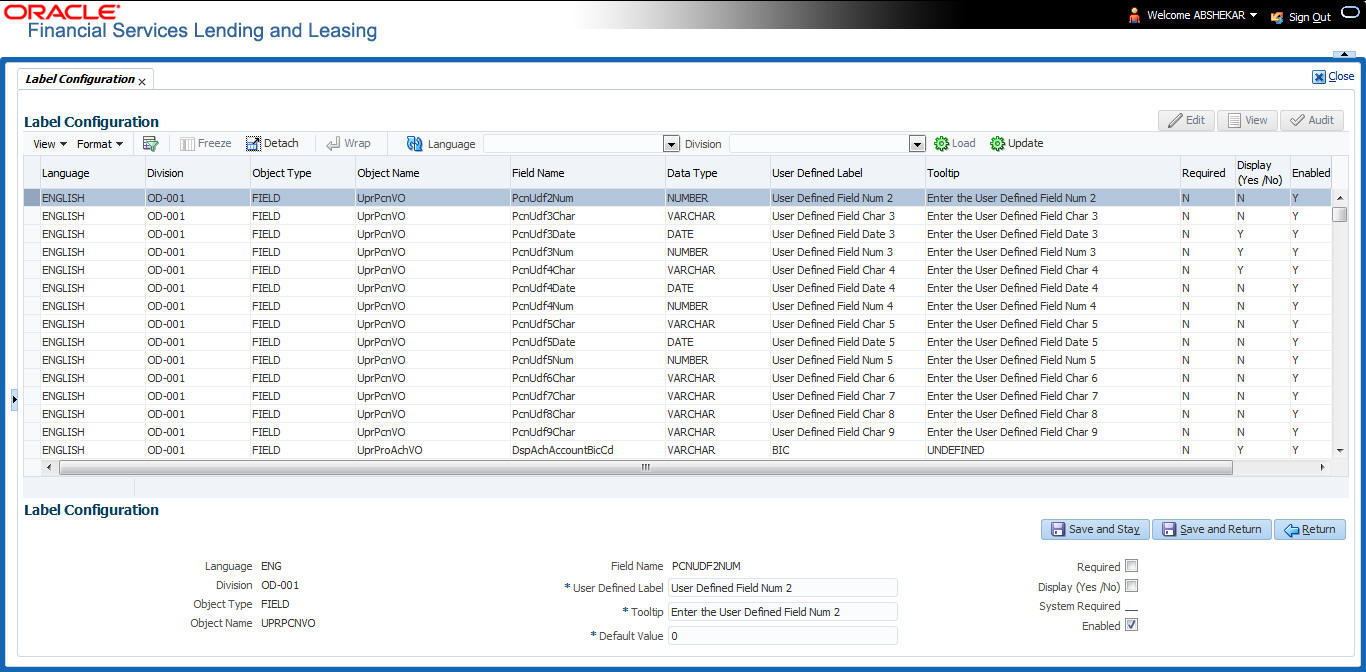Screen dimensions: 1366x672
Task: Click the View record button
Action: (1247, 120)
